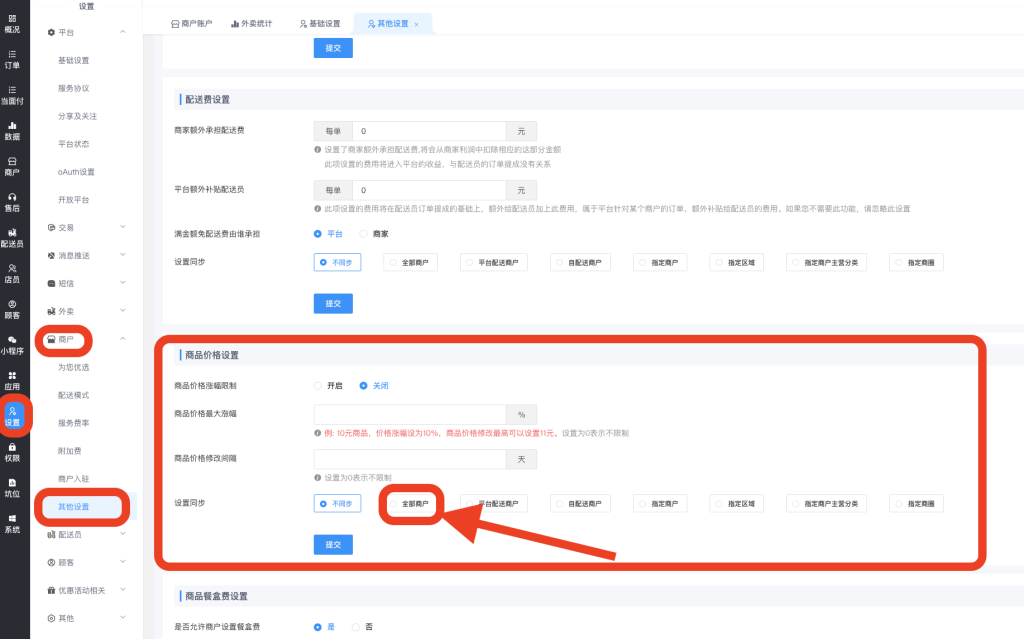This screenshot has height=639, width=1024.
Task: Close the 其他设置 tab
Action: [416, 23]
